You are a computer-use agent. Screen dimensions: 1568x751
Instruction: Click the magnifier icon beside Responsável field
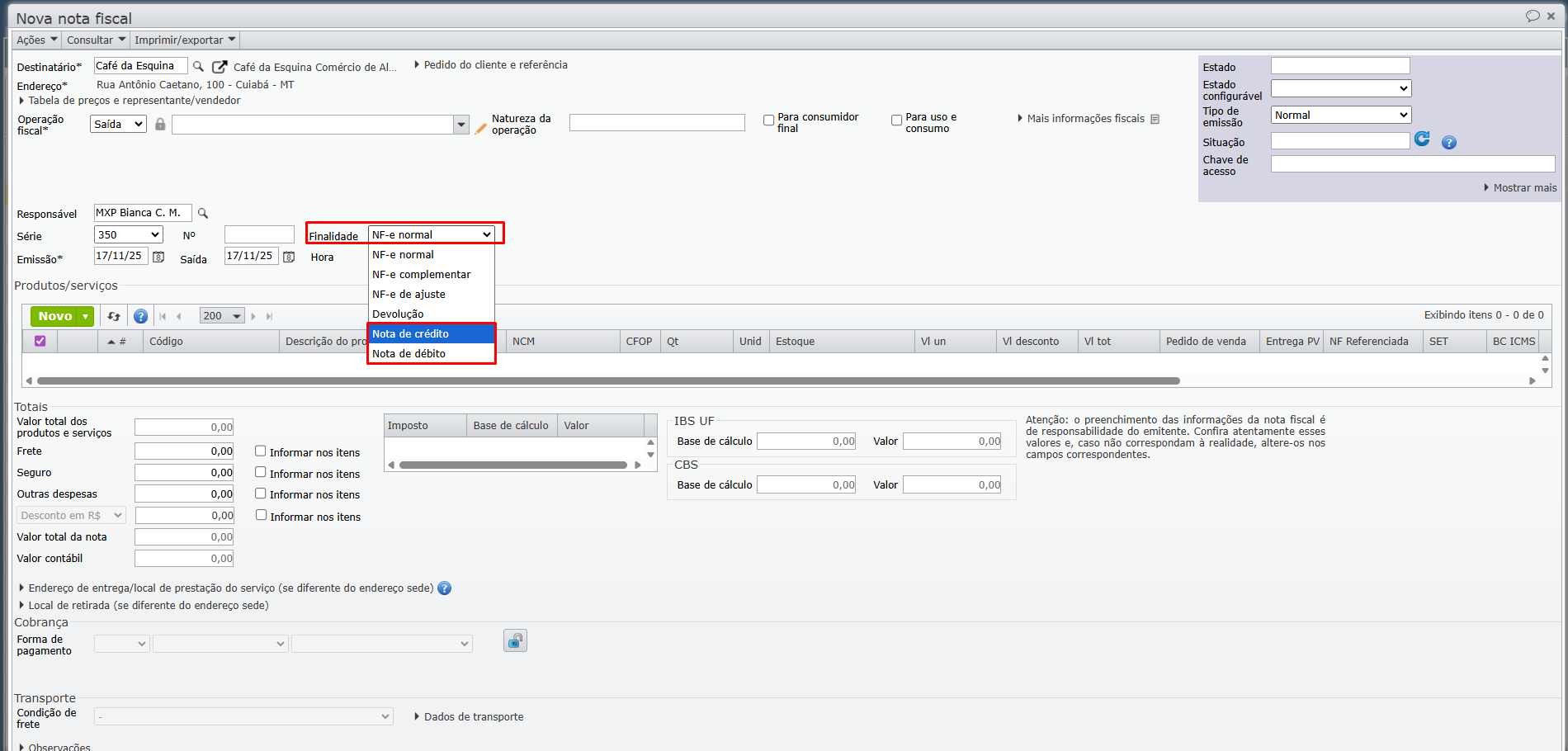[x=203, y=213]
